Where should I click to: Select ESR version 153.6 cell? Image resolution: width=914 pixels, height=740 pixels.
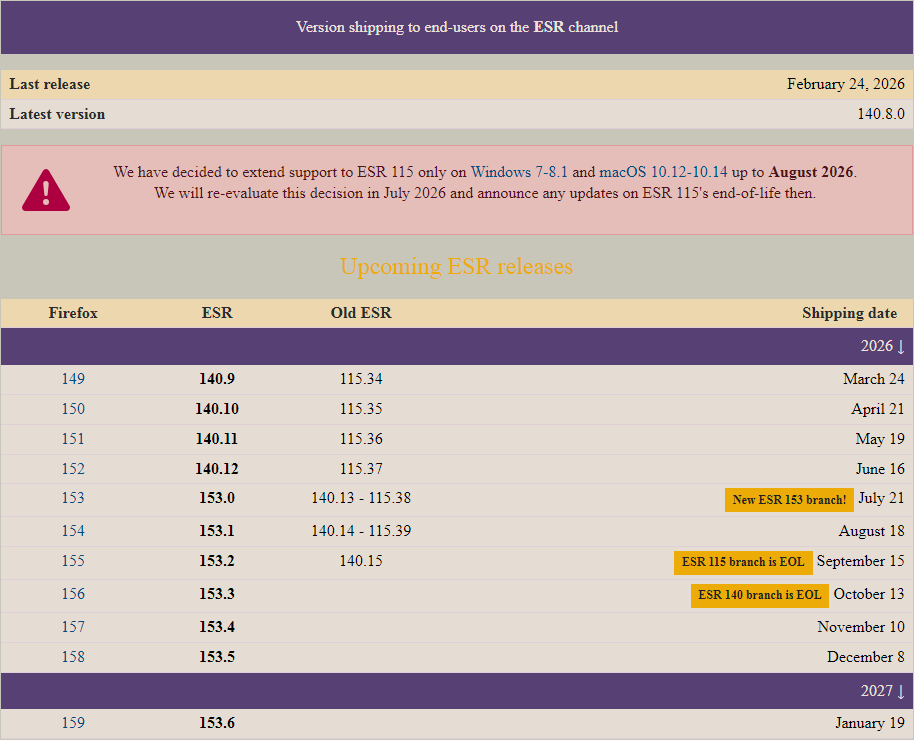click(x=217, y=723)
